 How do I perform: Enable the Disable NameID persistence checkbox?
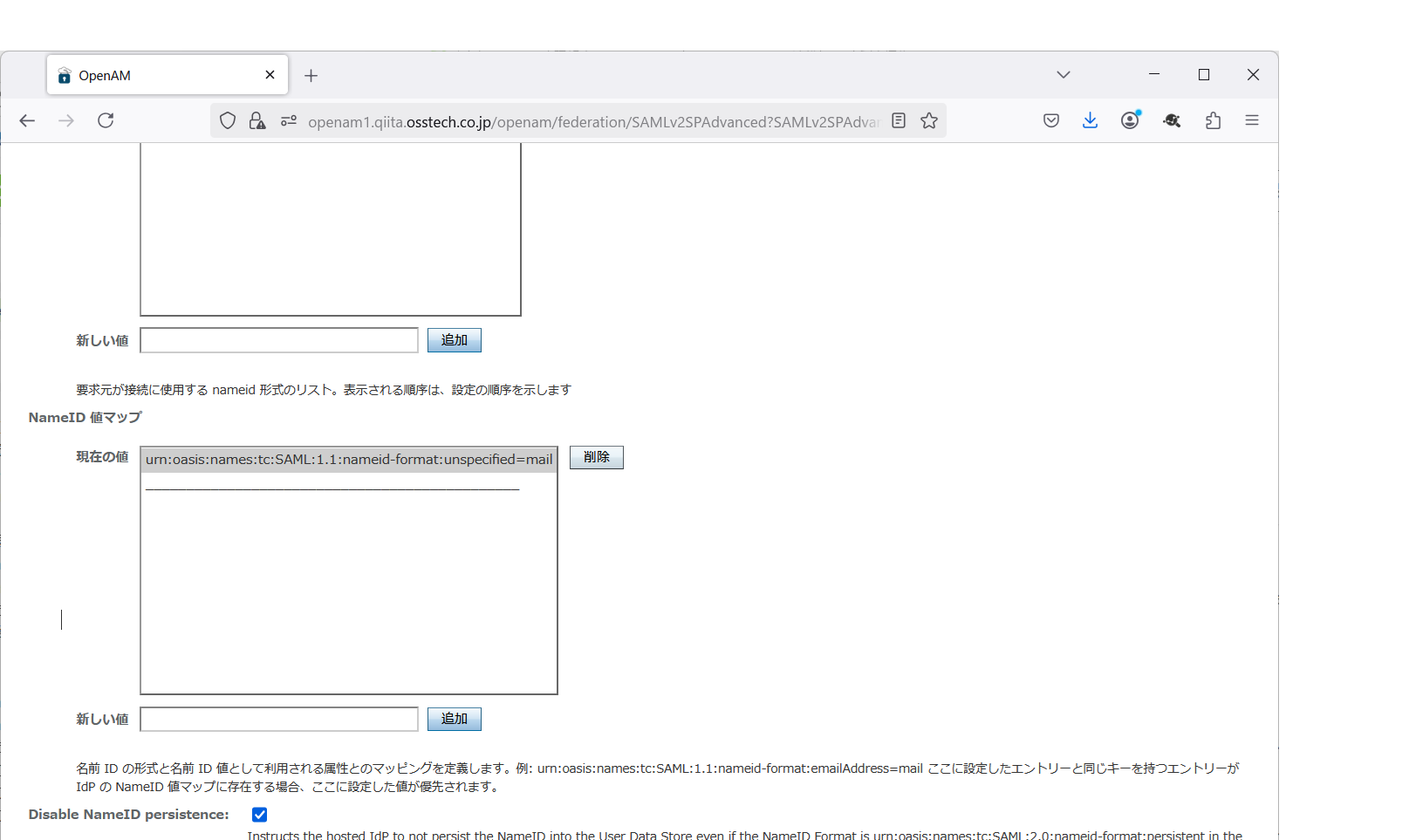tap(259, 814)
